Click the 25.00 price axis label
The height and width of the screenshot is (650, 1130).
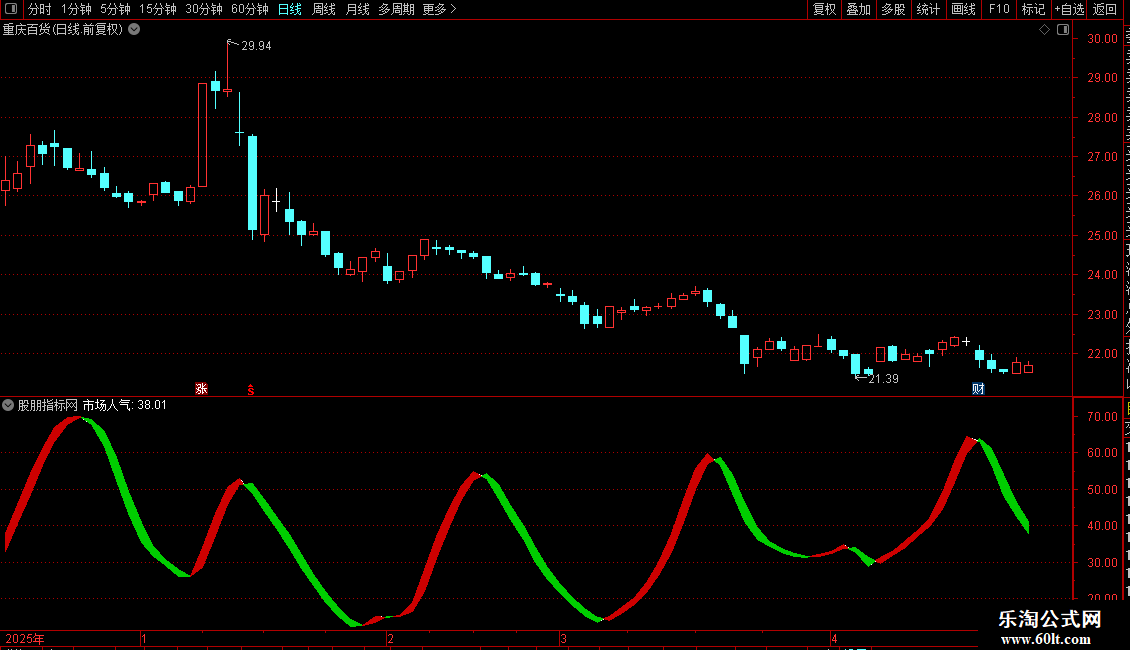[x=1102, y=236]
